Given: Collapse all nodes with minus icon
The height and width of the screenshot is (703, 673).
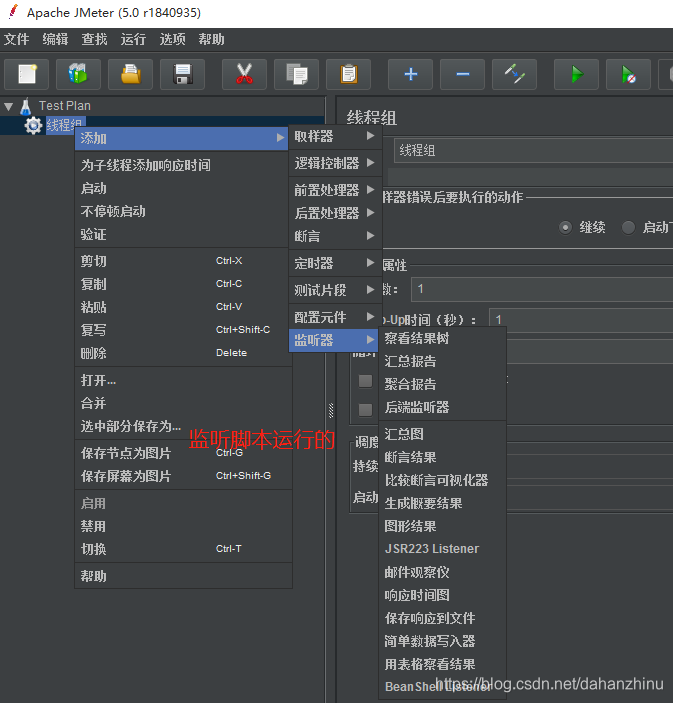Looking at the screenshot, I should [x=462, y=74].
